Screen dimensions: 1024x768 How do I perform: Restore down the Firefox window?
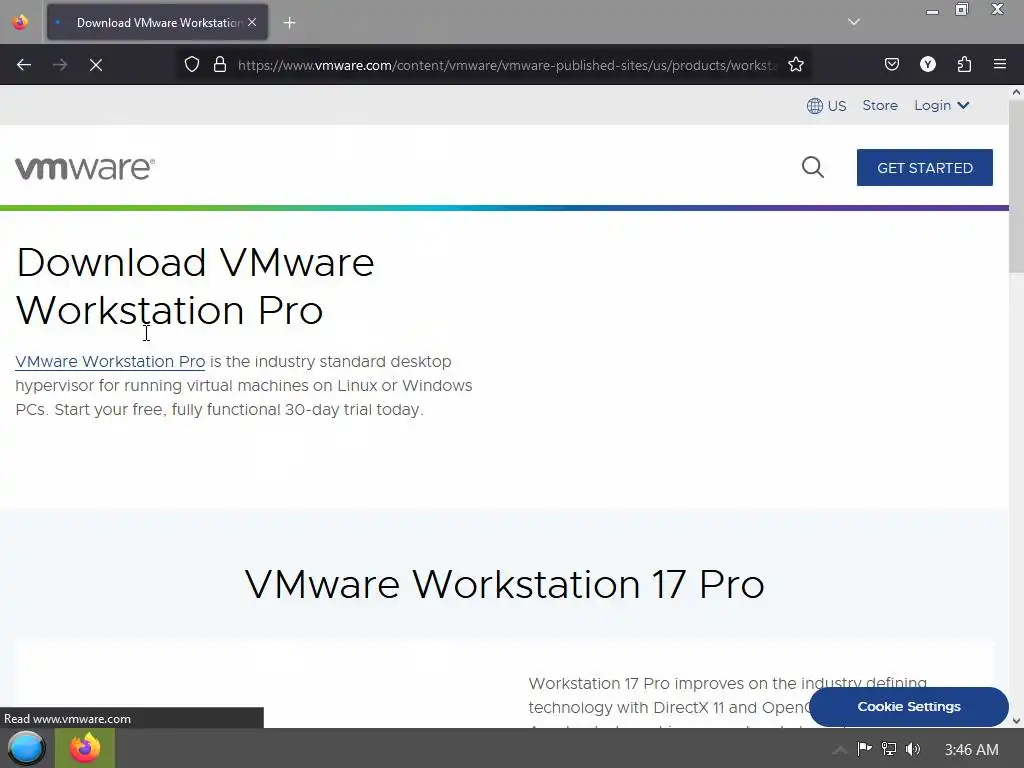(x=962, y=10)
